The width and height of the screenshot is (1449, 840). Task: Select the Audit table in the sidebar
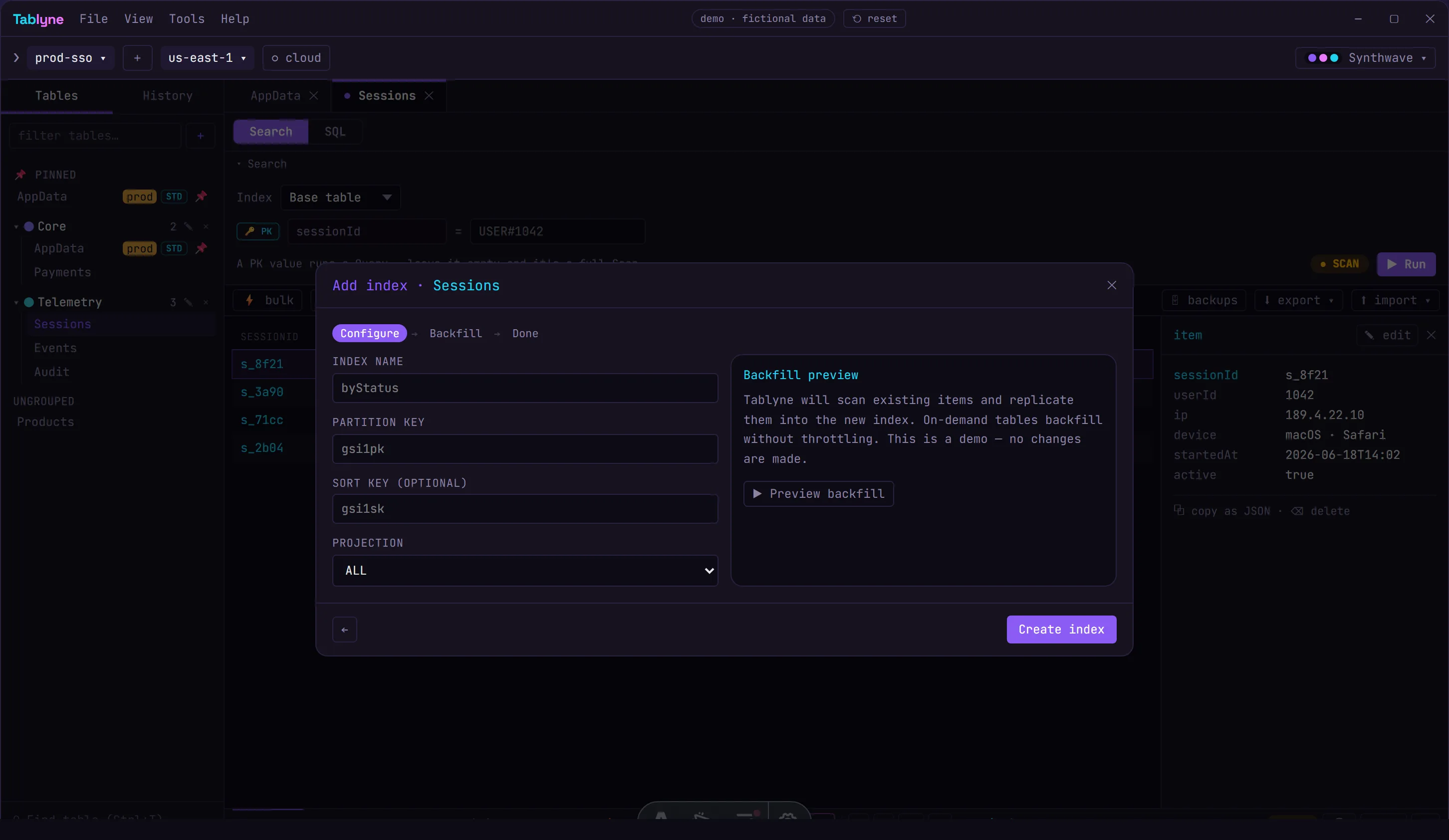52,372
